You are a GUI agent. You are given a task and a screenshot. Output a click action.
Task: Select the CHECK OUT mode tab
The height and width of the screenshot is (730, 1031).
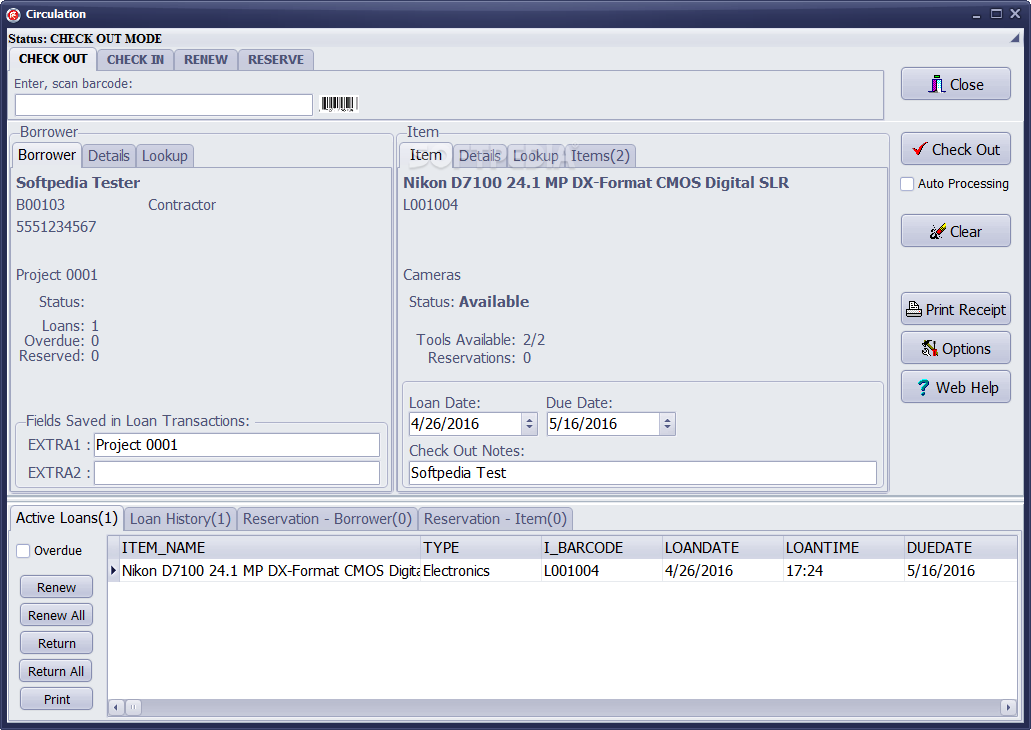click(x=53, y=59)
